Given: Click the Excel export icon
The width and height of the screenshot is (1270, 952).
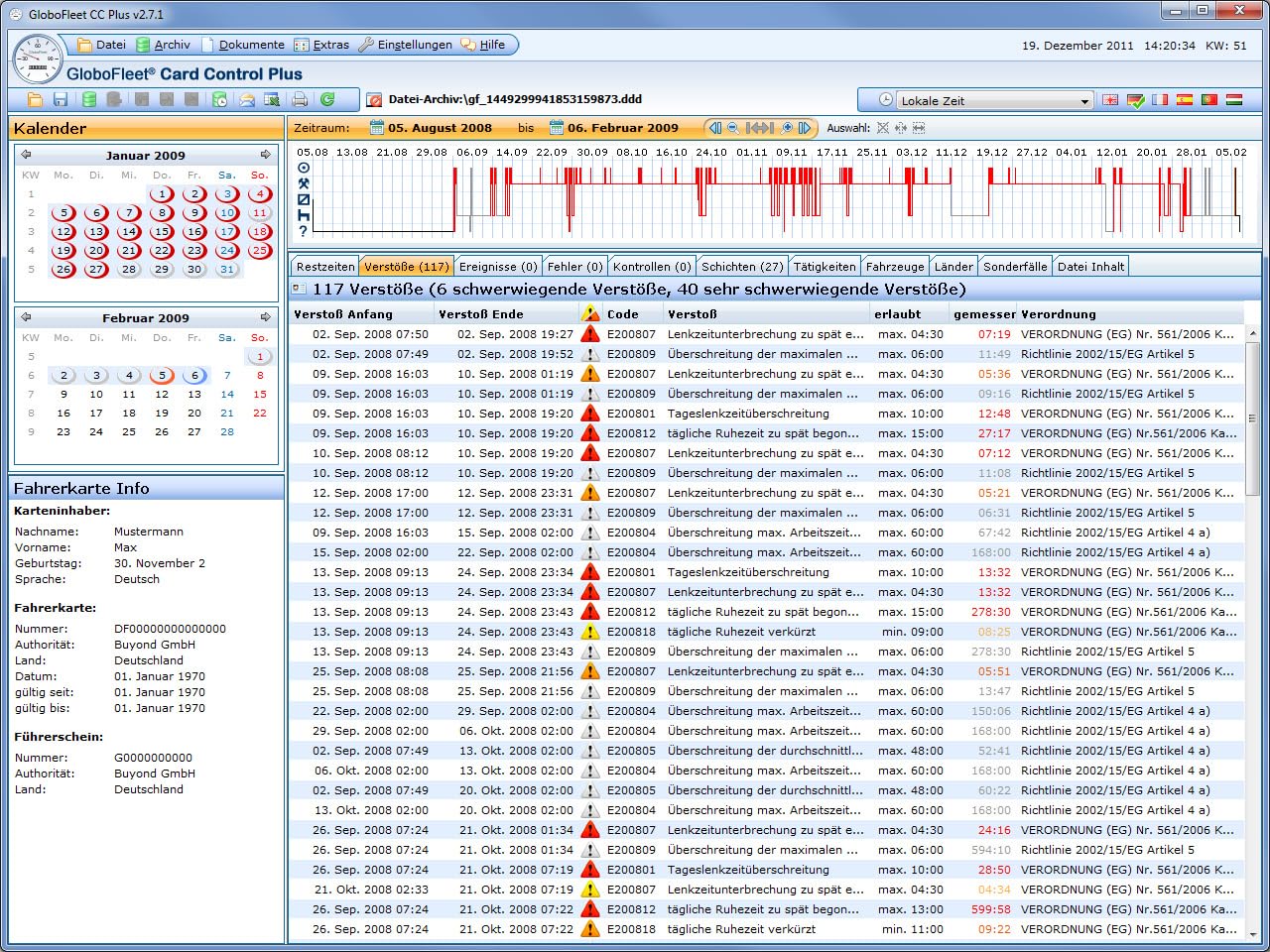Looking at the screenshot, I should (272, 99).
